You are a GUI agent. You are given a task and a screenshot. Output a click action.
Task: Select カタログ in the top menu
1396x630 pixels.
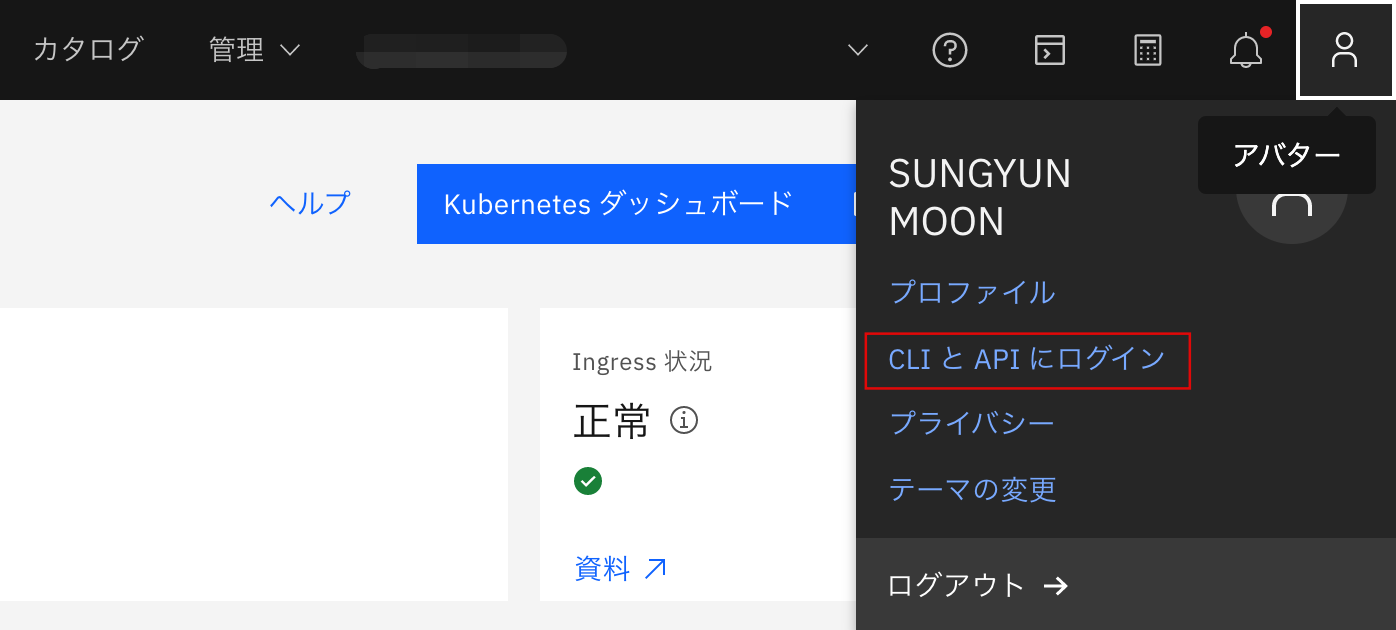88,47
